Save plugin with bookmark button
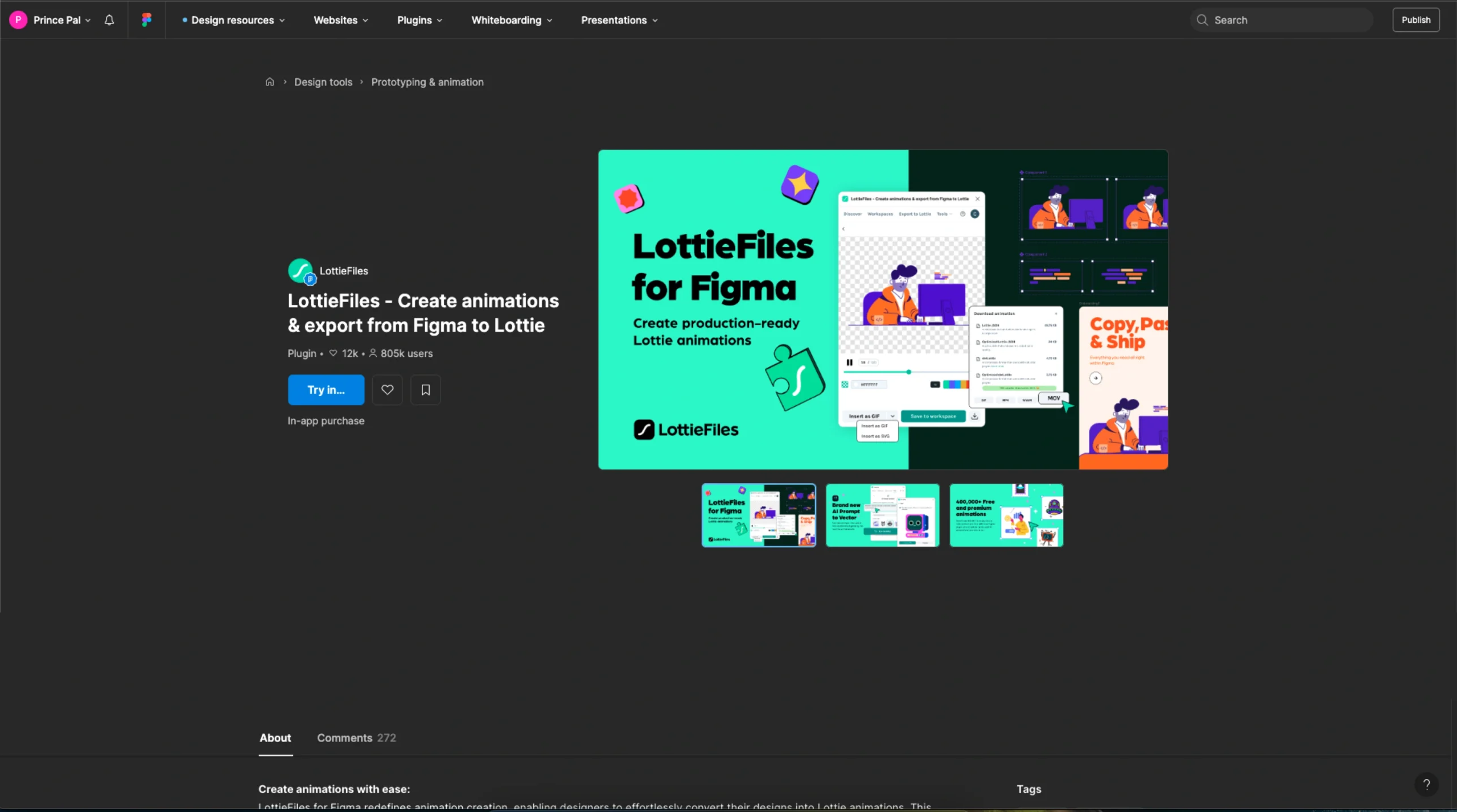1457x812 pixels. (425, 390)
